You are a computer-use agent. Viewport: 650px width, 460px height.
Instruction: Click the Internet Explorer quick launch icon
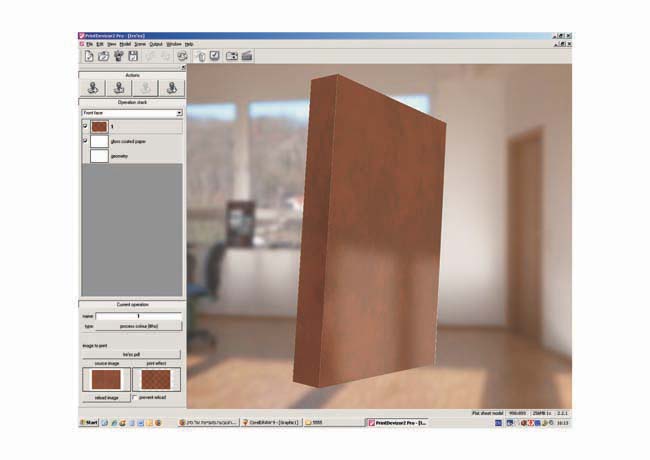pyautogui.click(x=114, y=423)
